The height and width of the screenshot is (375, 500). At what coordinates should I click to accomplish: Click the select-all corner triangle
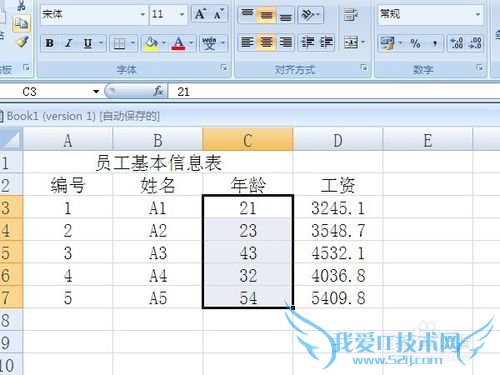(11, 139)
